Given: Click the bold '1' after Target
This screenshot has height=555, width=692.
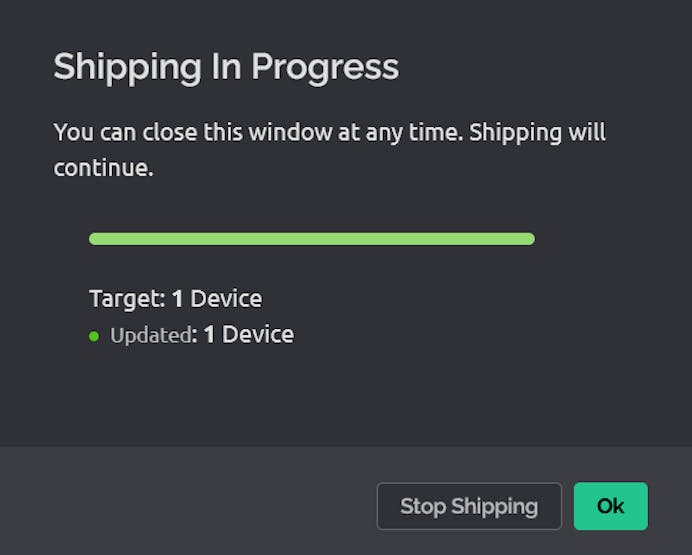Looking at the screenshot, I should (177, 298).
